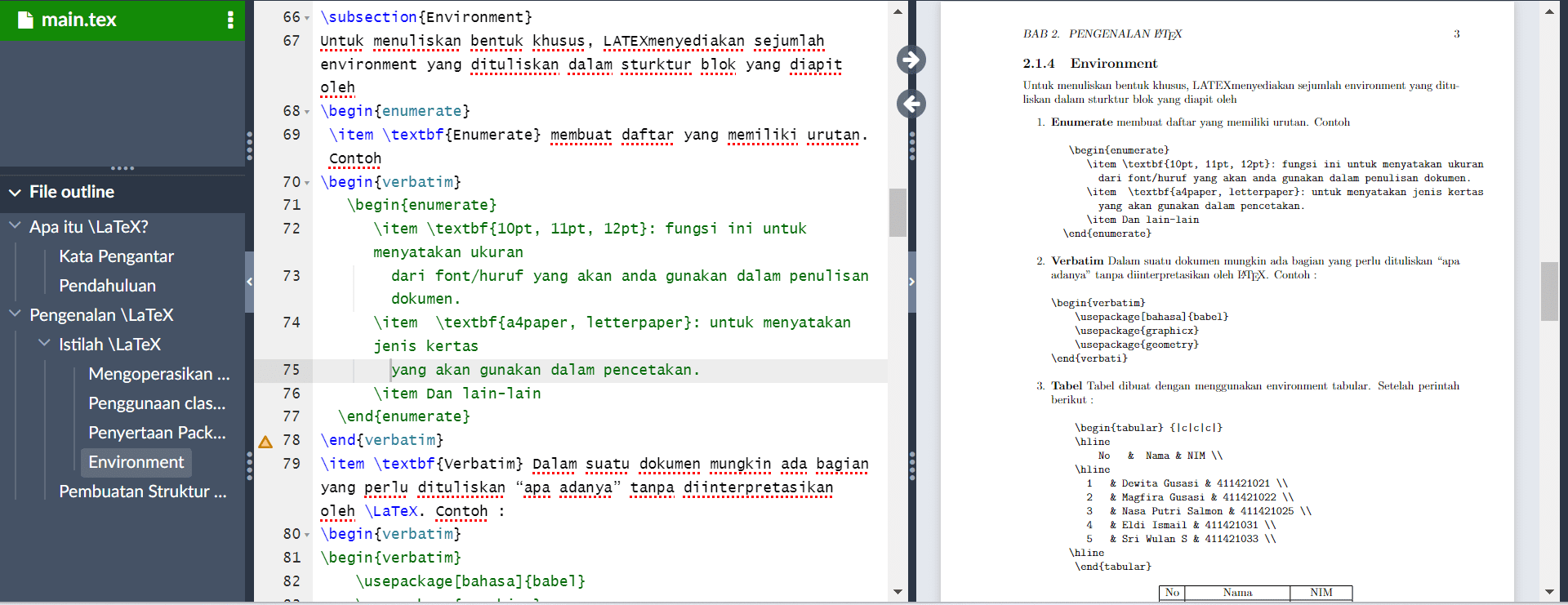
Task: Click 'Tabel' bold item in PDF preview
Action: pos(1067,386)
